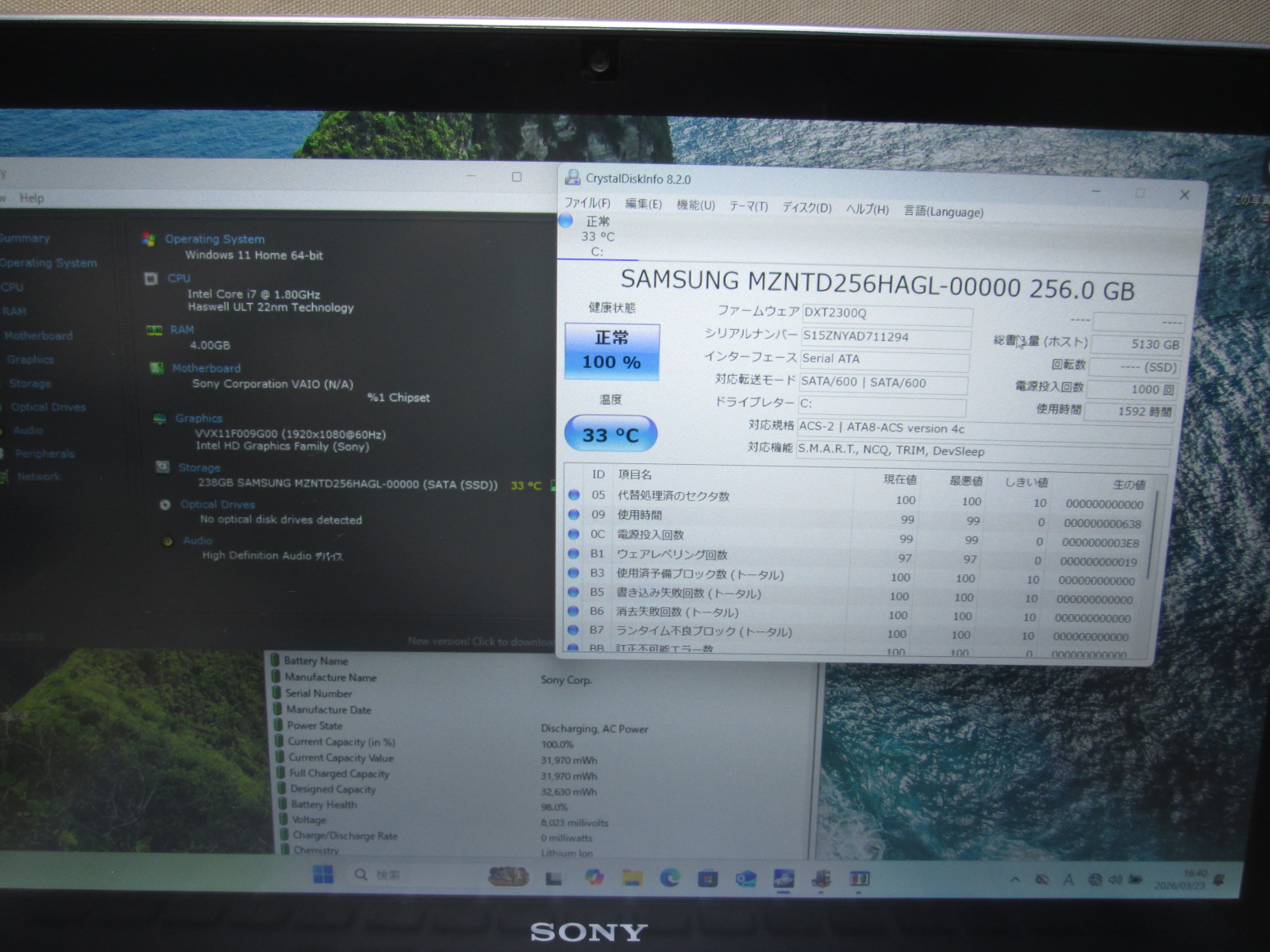
Task: Click the green Motherboard icon in the summary
Action: [x=157, y=368]
